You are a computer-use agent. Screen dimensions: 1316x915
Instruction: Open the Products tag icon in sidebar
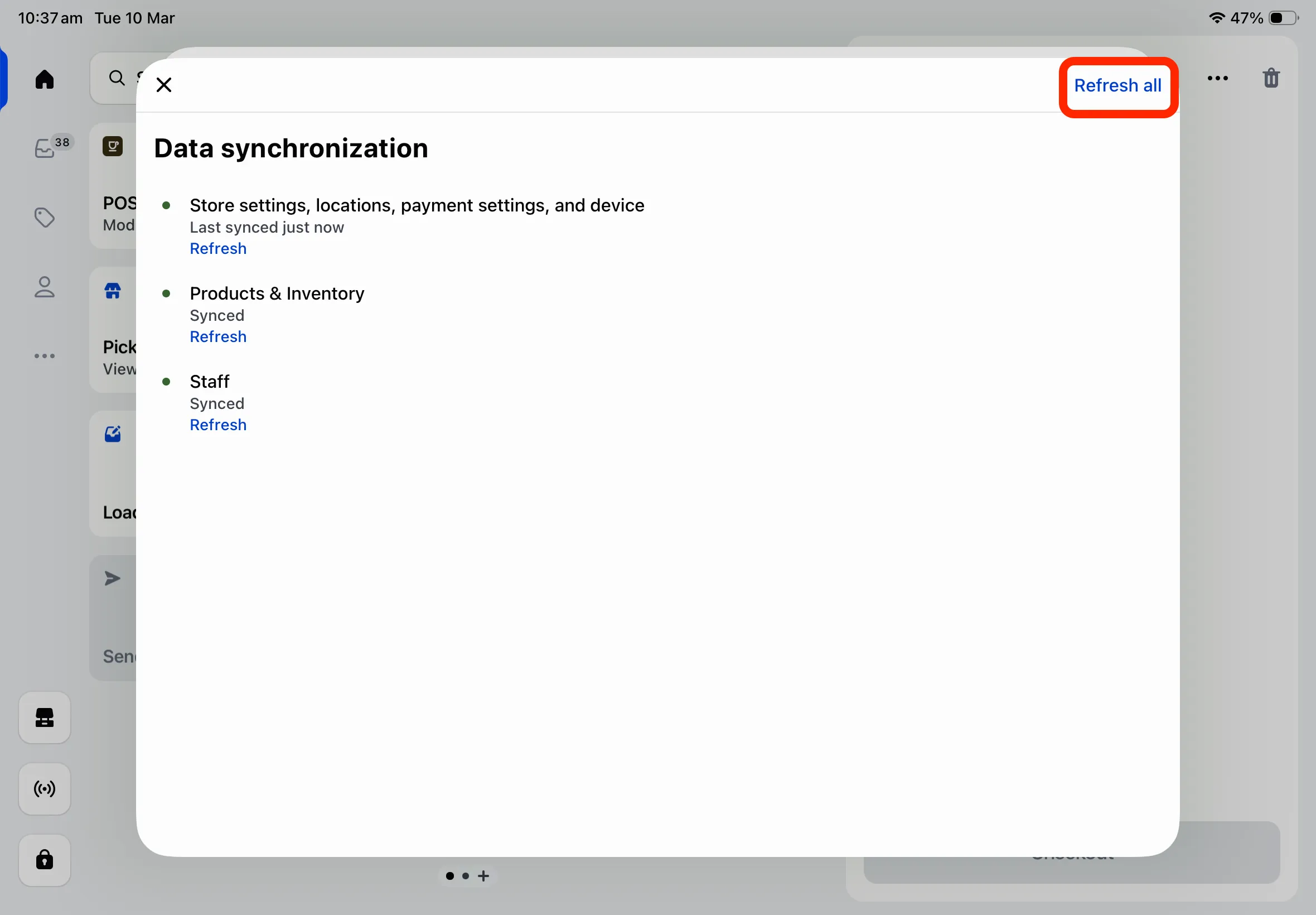[x=44, y=217]
